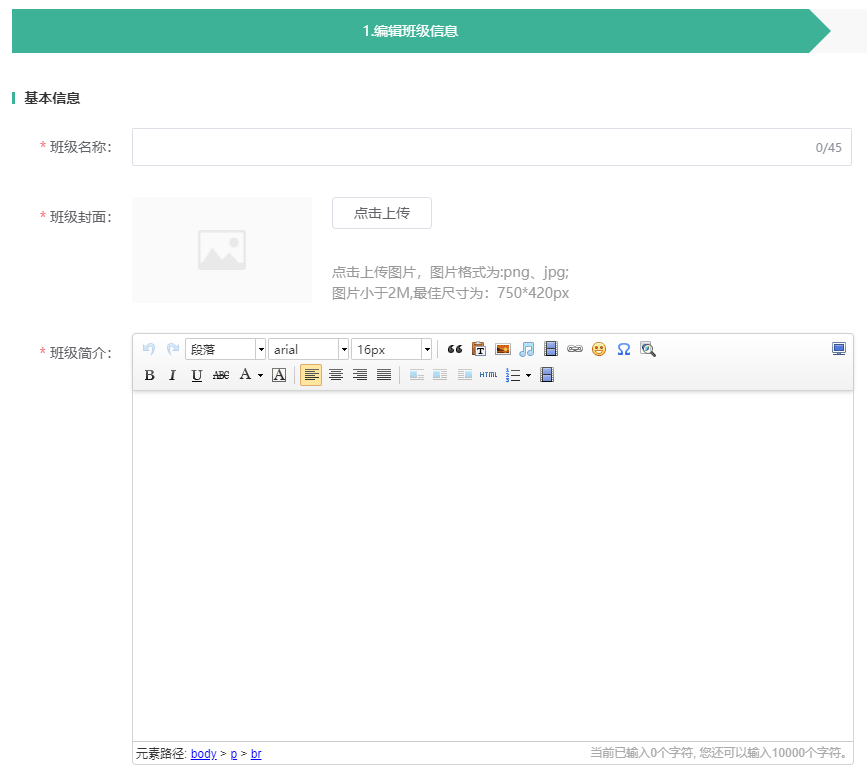Image resolution: width=867 pixels, height=777 pixels.
Task: Click the br element path link
Action: tap(256, 753)
